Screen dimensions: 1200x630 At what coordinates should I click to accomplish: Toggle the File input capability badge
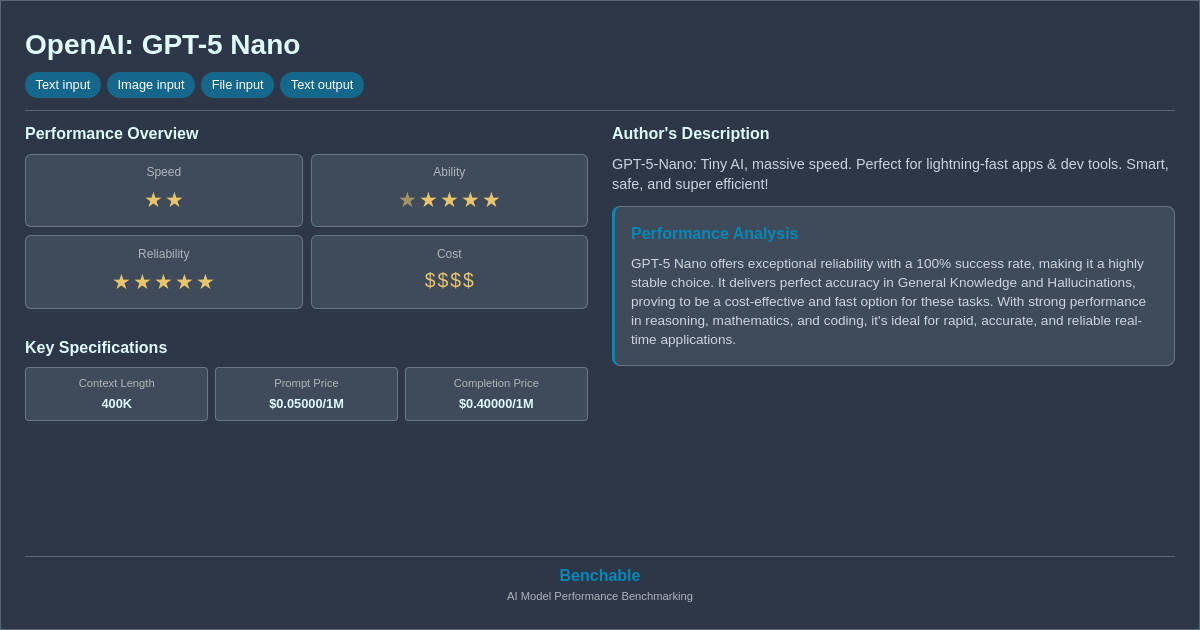click(237, 85)
